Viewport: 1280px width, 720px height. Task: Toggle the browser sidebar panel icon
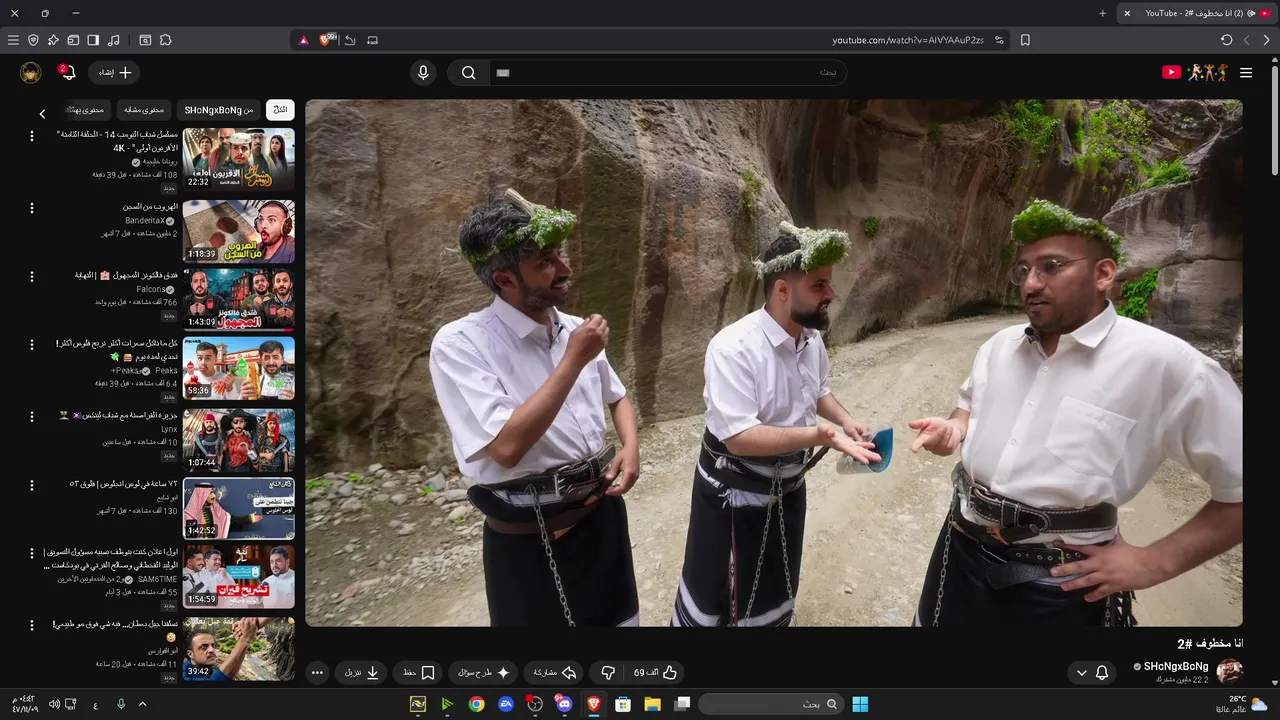pyautogui.click(x=93, y=40)
